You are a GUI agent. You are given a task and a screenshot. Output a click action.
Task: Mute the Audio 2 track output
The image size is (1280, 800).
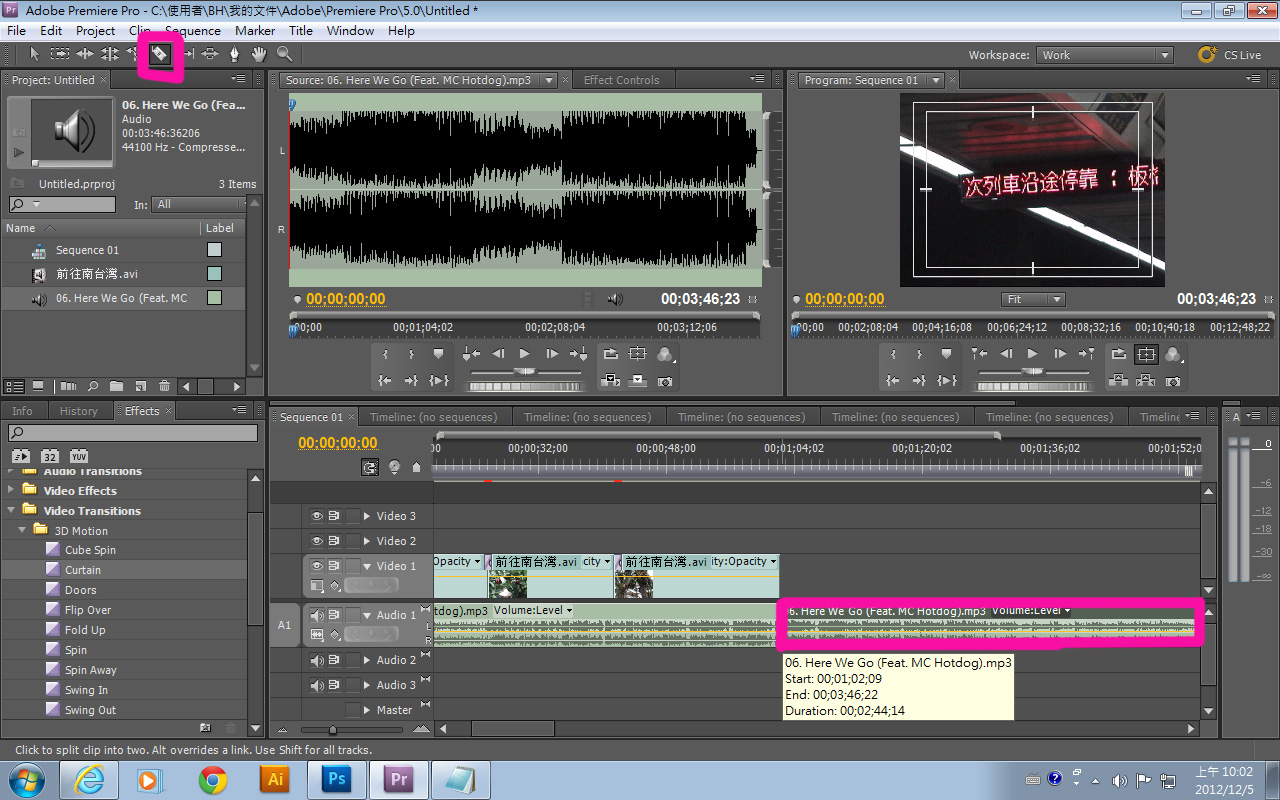317,660
